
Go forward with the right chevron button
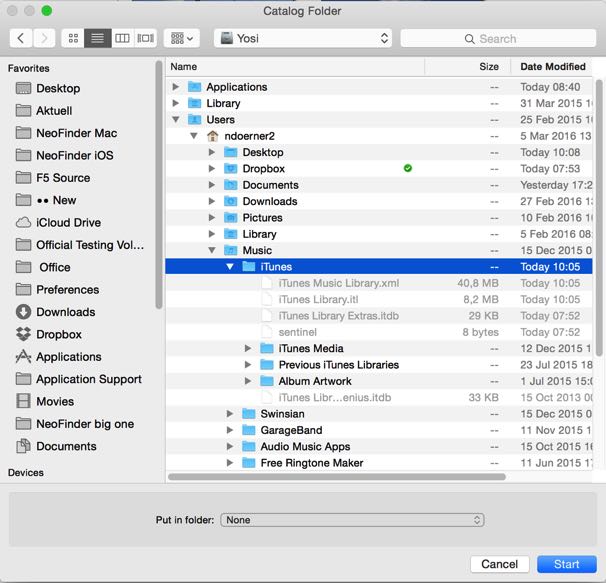(44, 38)
